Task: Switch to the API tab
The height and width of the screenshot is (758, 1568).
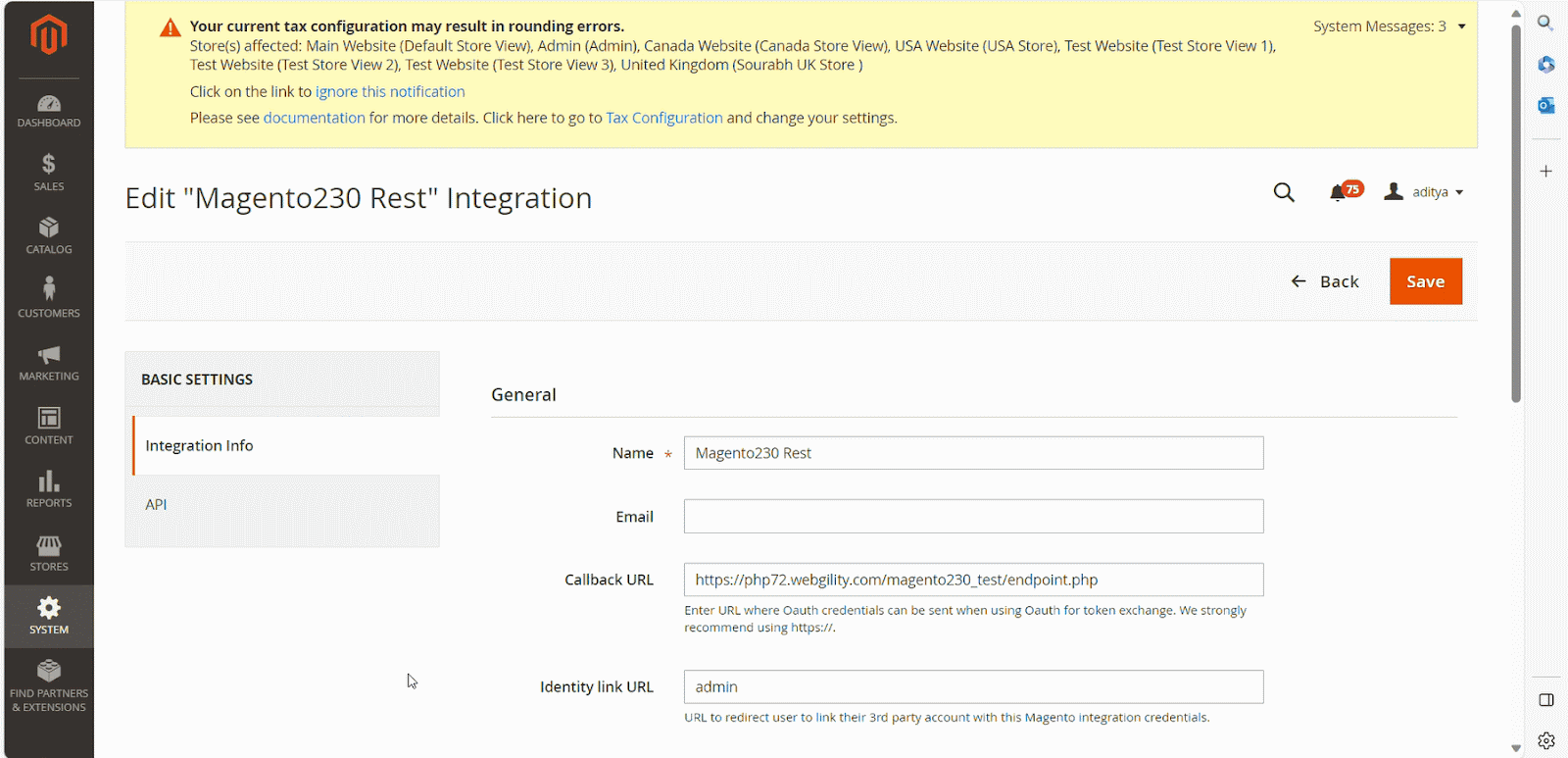Action: pyautogui.click(x=157, y=505)
